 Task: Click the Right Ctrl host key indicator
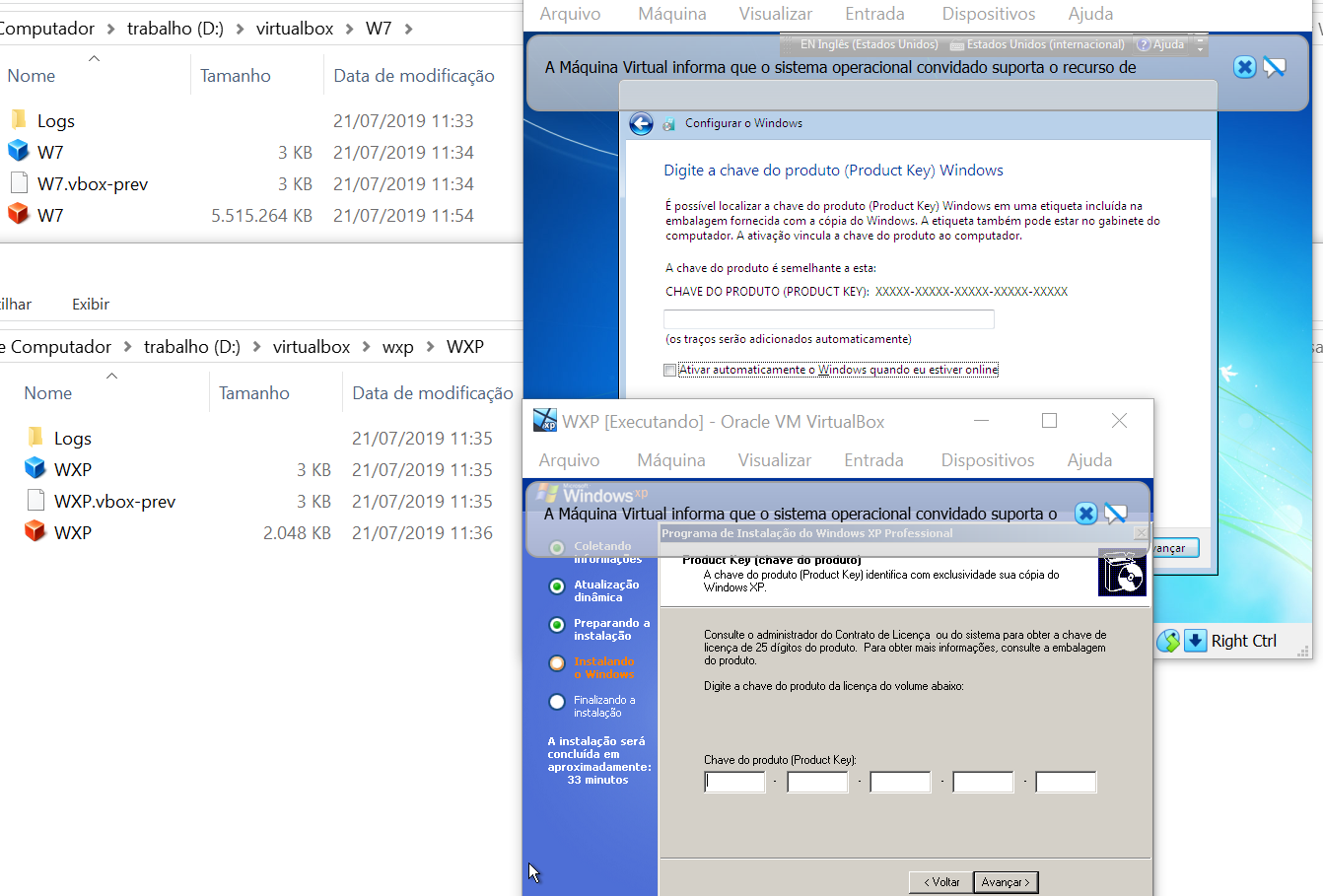(1244, 641)
